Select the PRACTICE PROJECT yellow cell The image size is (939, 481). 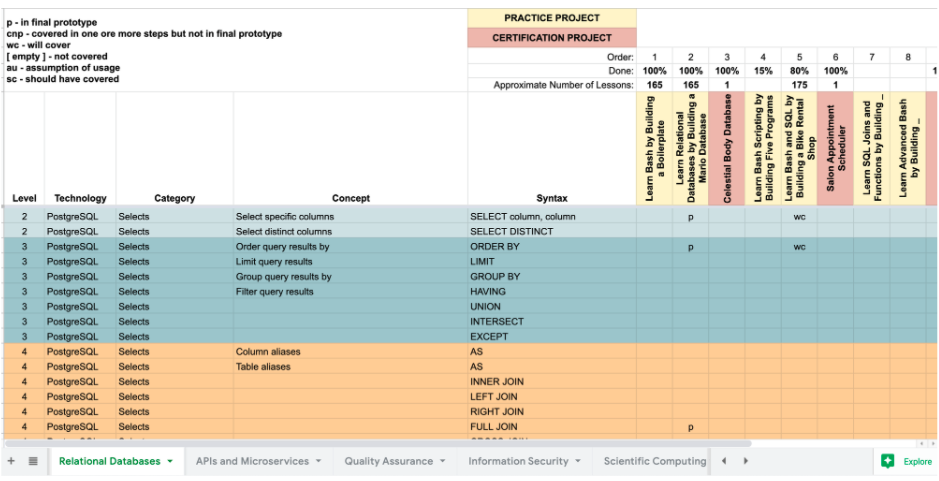[552, 18]
